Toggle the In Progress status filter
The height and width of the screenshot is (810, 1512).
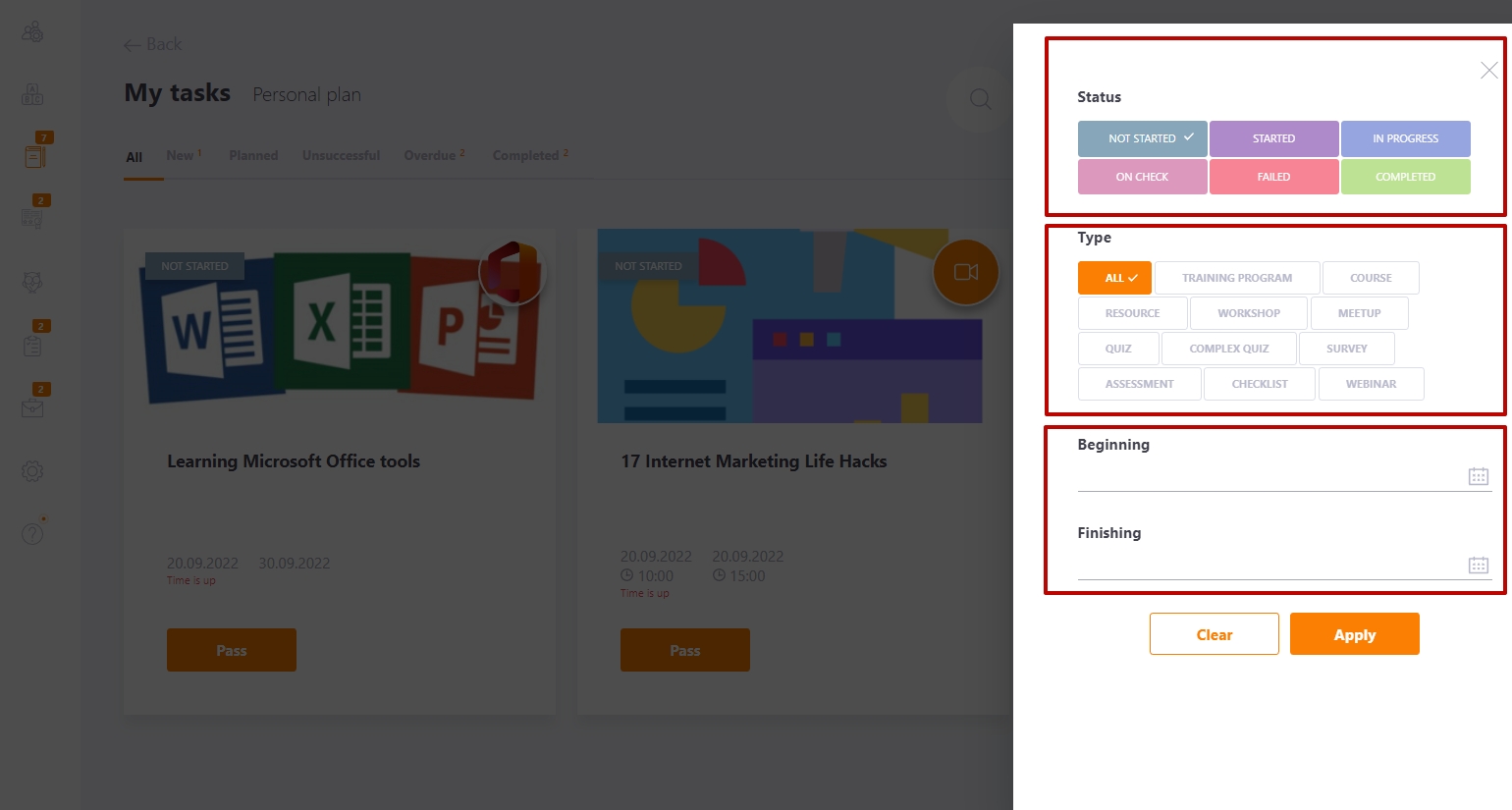[1405, 138]
